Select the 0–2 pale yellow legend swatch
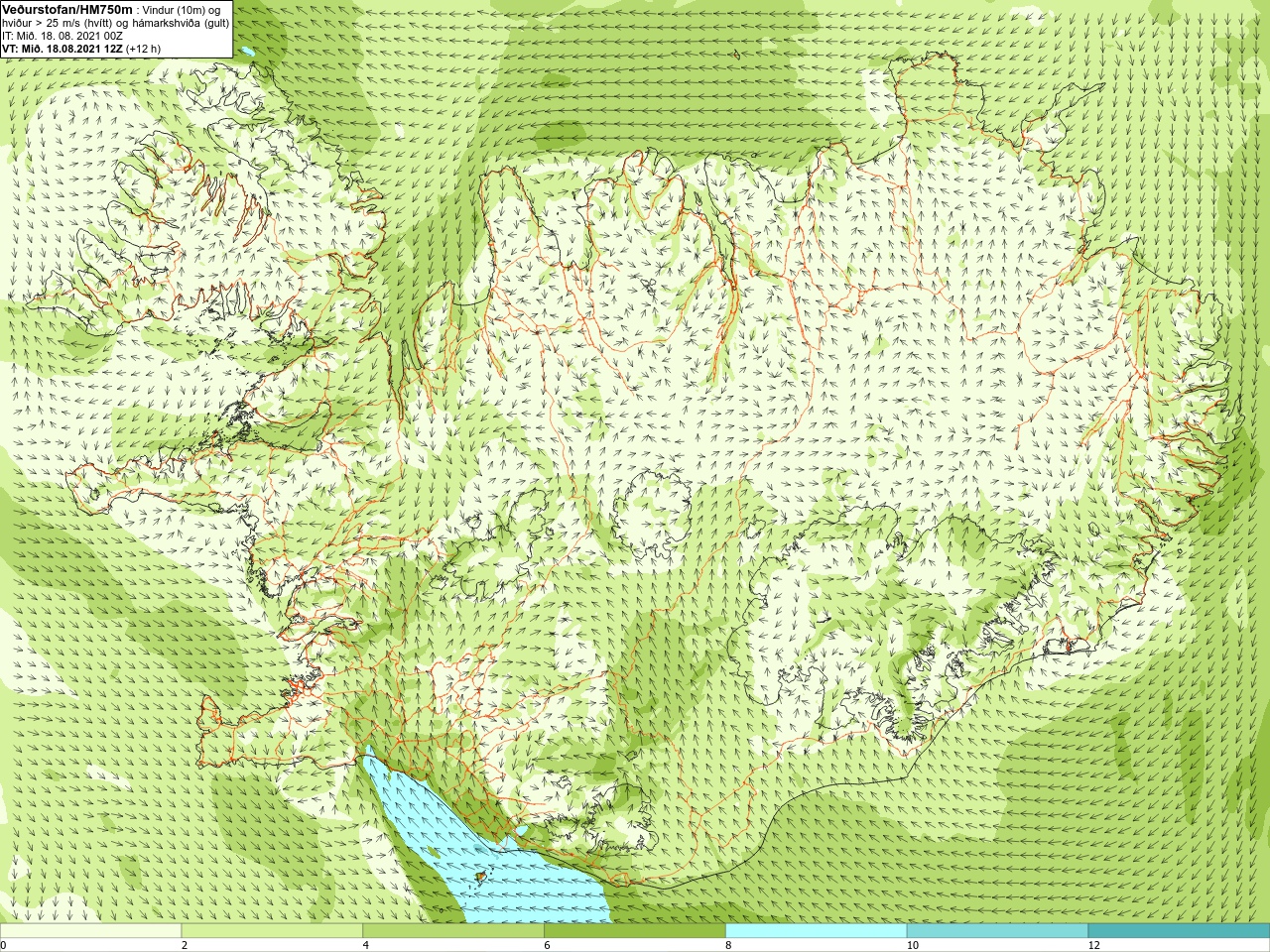Viewport: 1270px width, 952px height. coord(90,931)
